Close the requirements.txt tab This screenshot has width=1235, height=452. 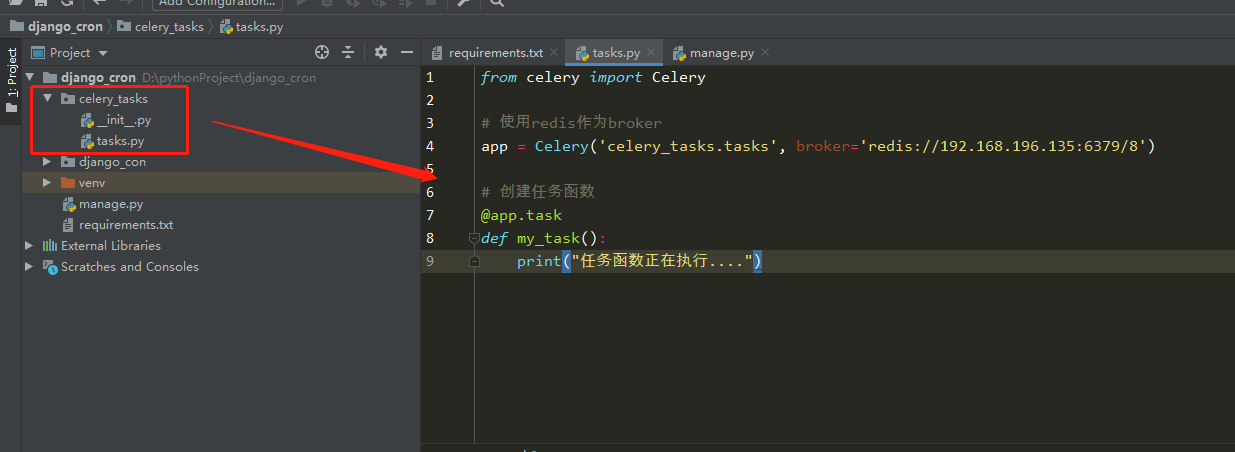554,53
